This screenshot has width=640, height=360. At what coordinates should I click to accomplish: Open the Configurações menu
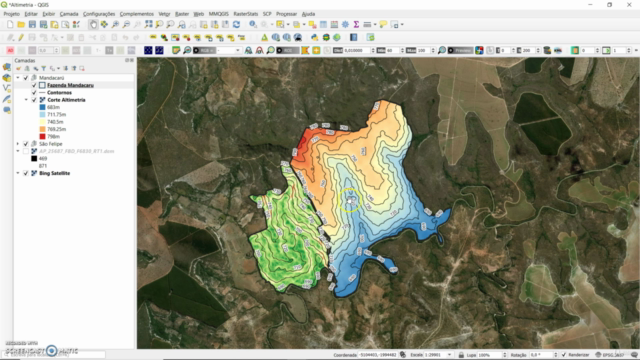[99, 14]
